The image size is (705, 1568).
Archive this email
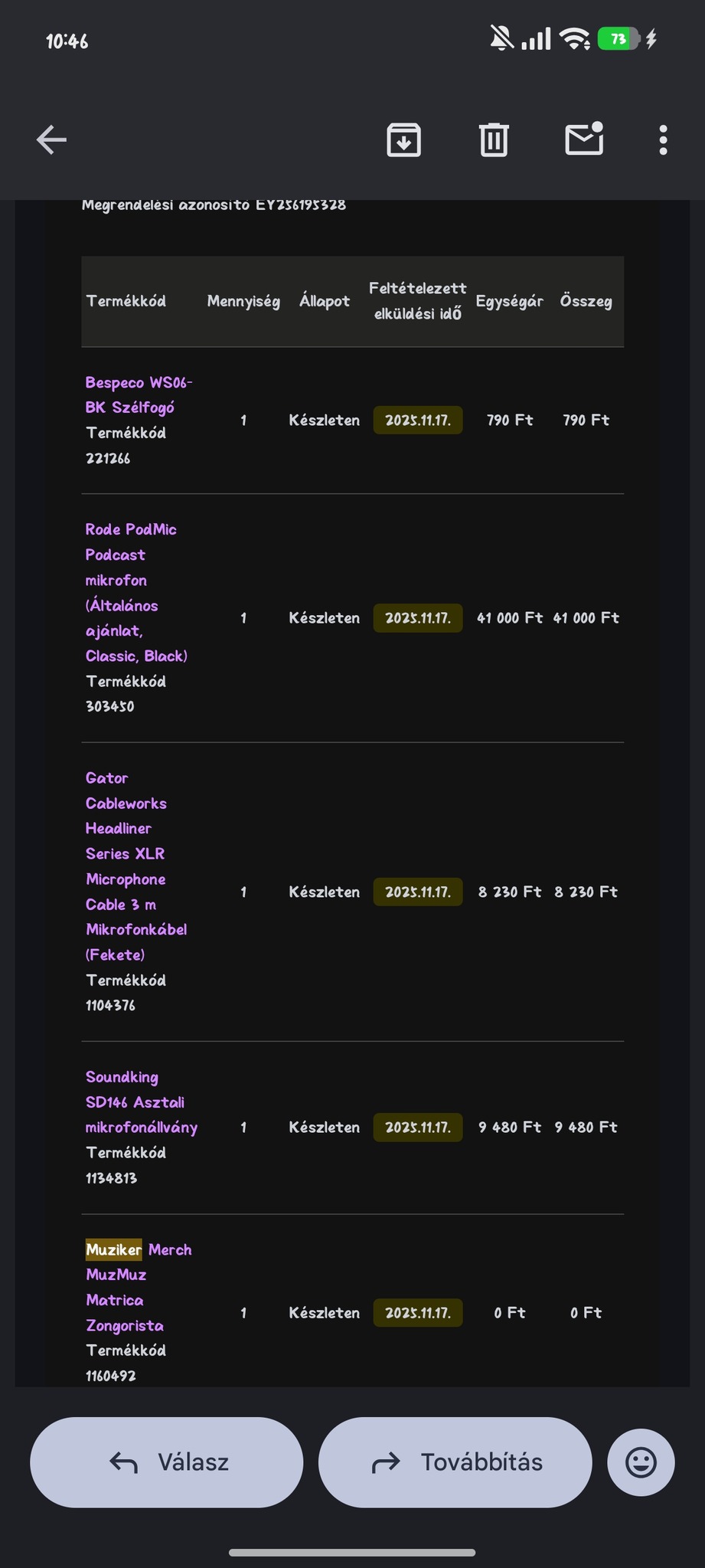point(403,140)
